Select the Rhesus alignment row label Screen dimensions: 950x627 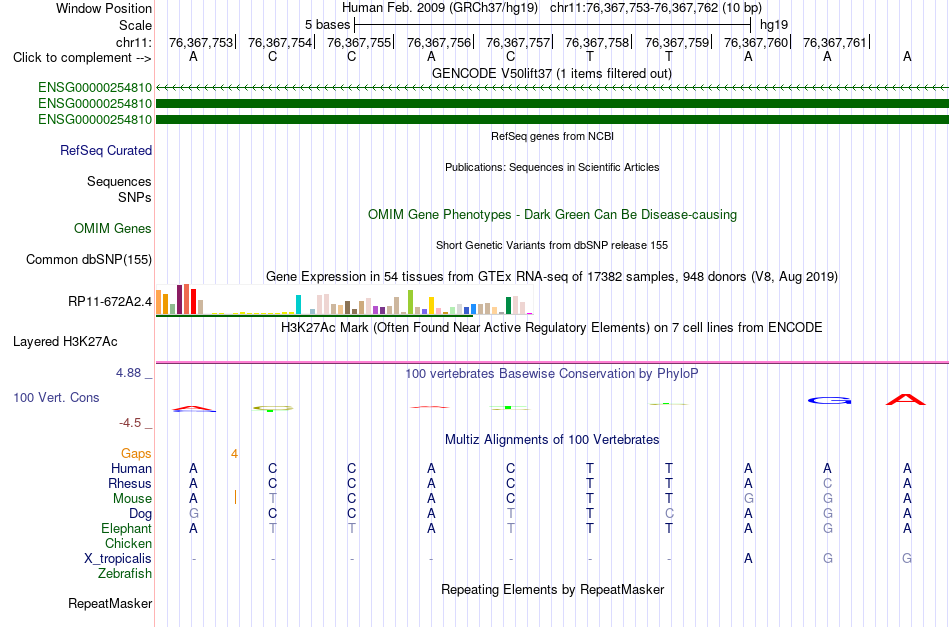click(x=130, y=483)
